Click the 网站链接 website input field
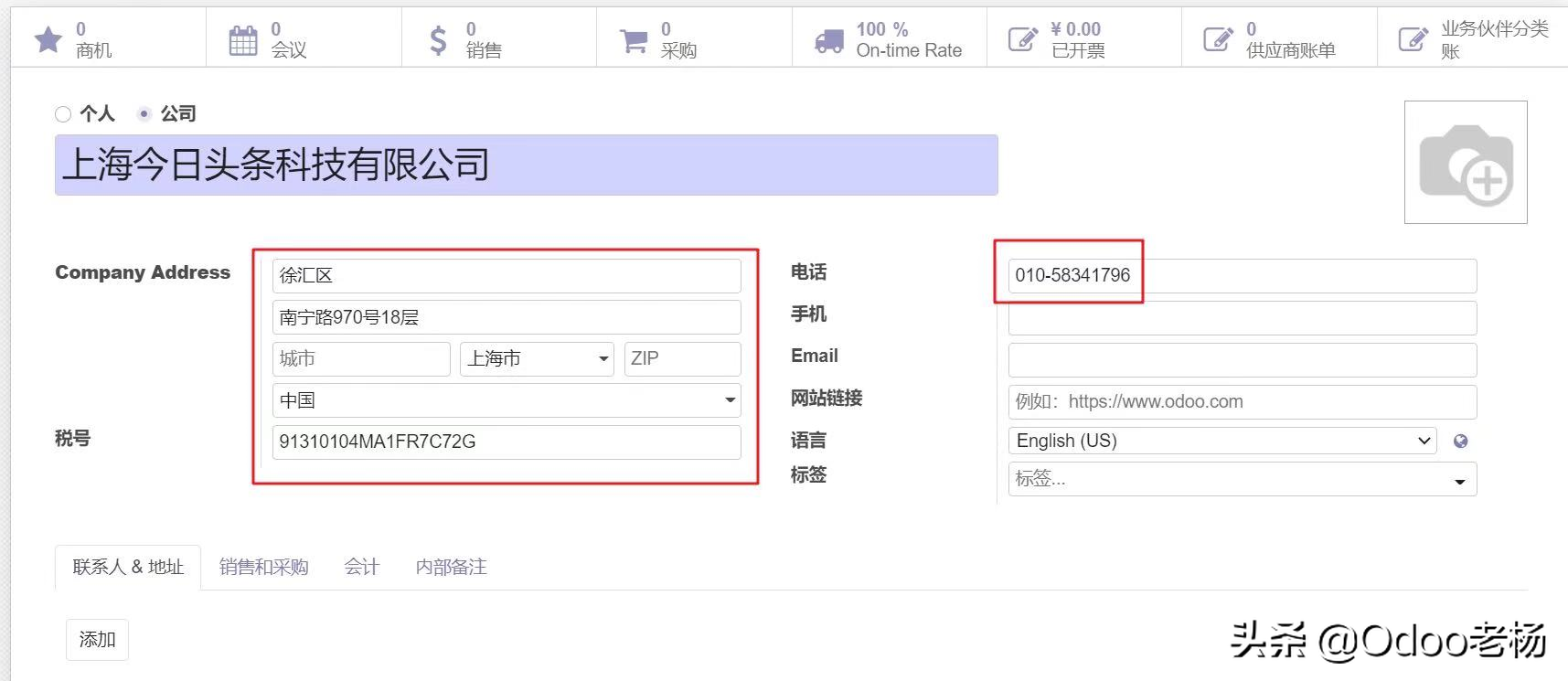This screenshot has height=681, width=1568. tap(1243, 402)
